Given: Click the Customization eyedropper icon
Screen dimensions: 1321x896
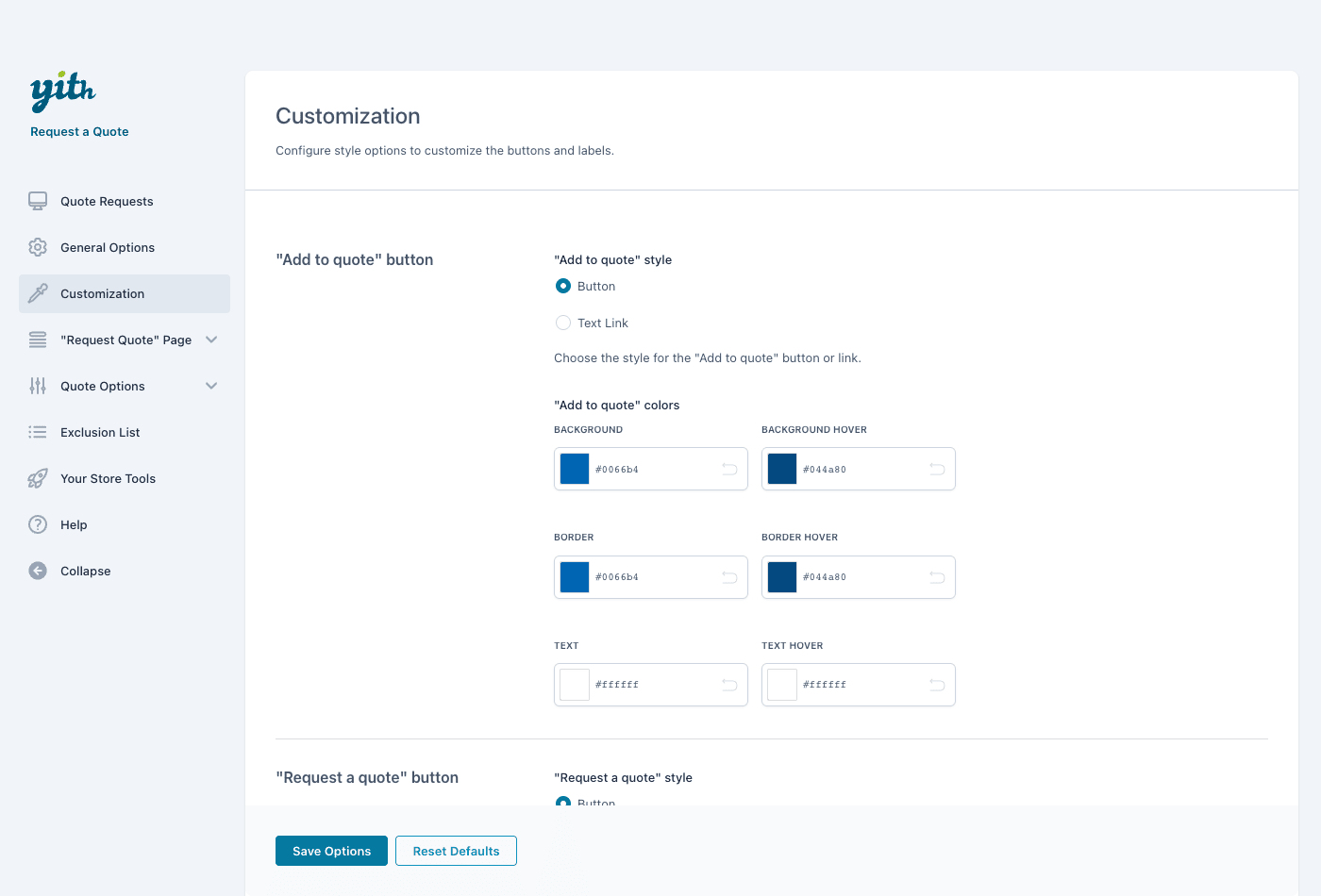Looking at the screenshot, I should (x=38, y=293).
